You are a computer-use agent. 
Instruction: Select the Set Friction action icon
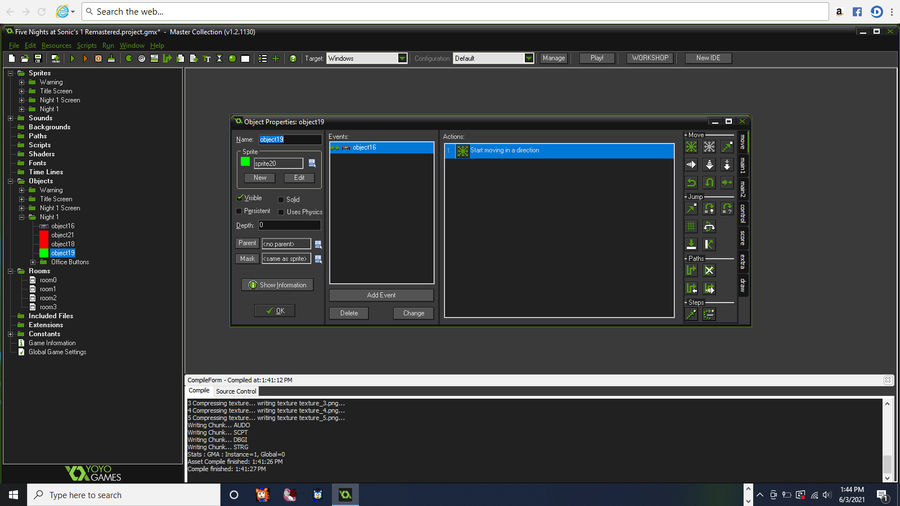tap(727, 182)
